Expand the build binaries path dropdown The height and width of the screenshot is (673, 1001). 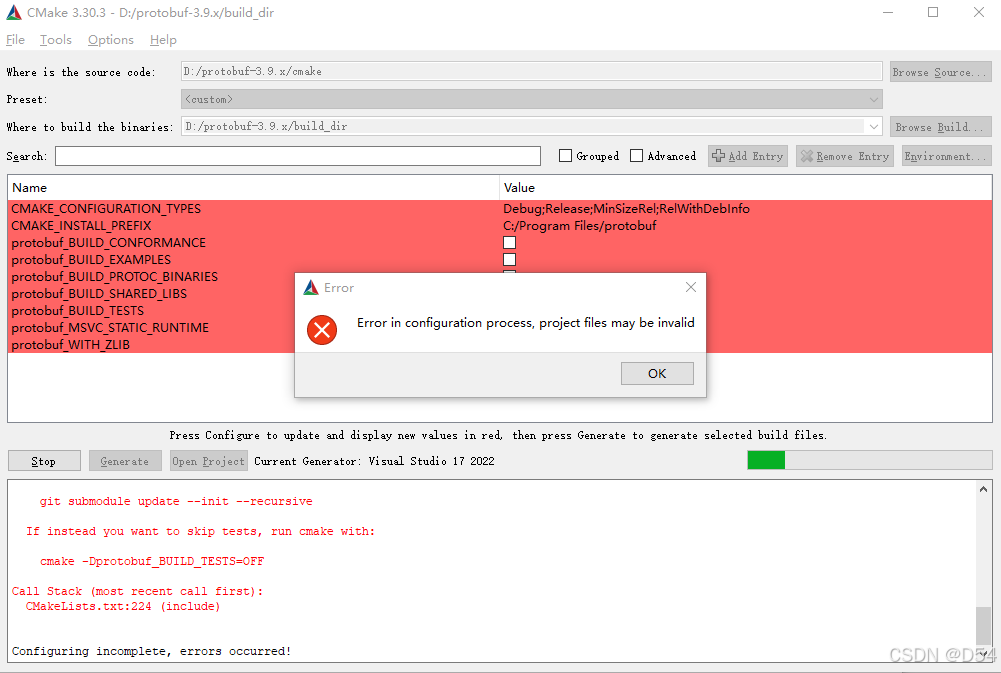tap(874, 126)
